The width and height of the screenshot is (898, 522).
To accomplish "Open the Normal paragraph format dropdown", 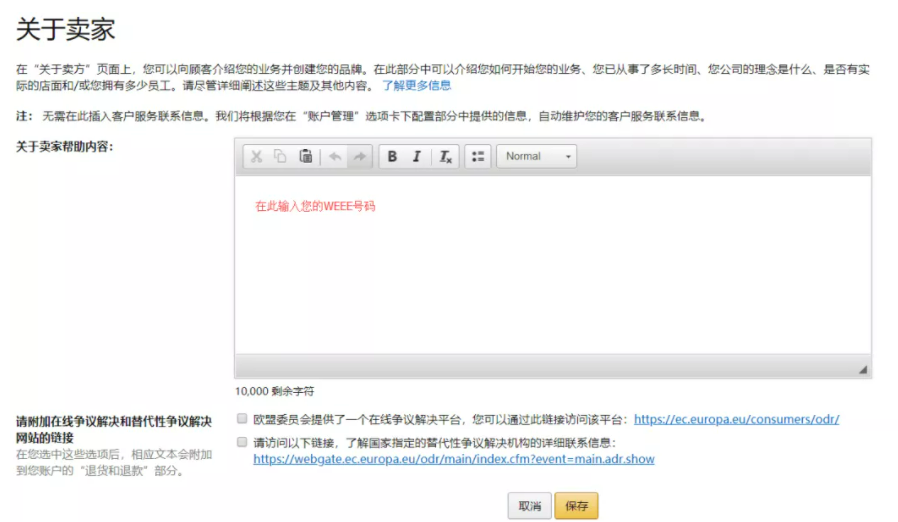I will point(537,156).
